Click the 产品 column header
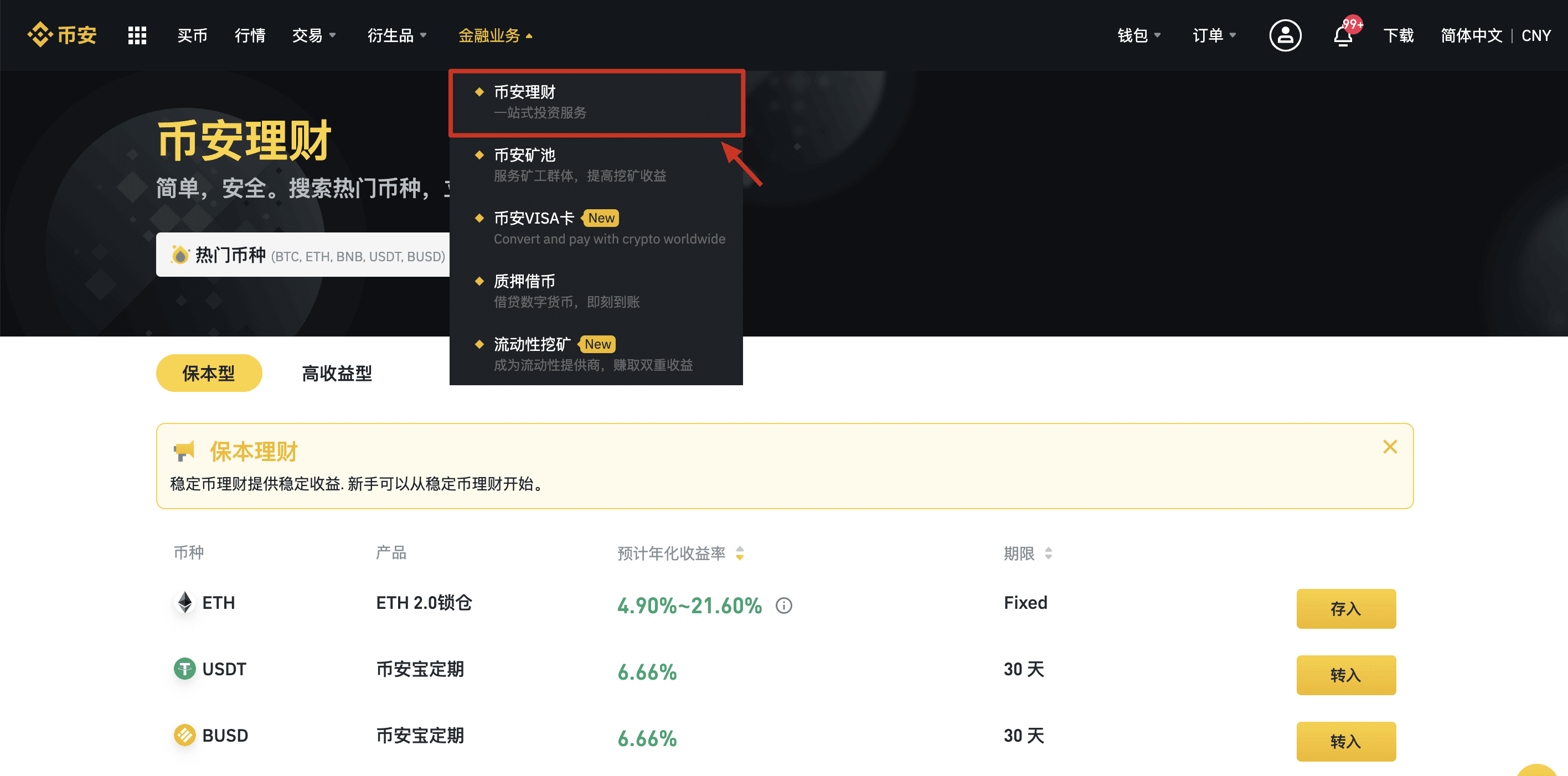This screenshot has height=776, width=1568. tap(391, 552)
